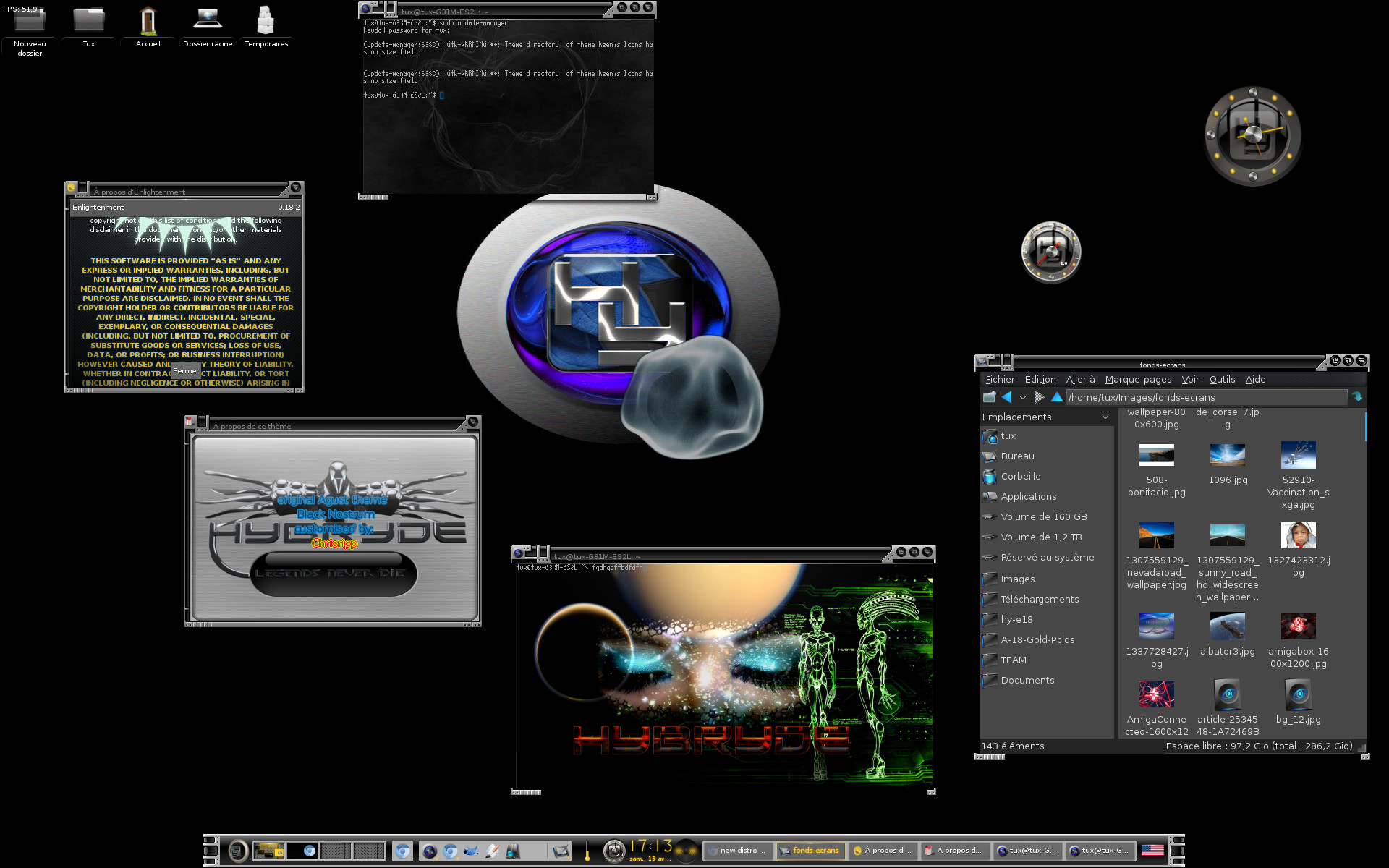Image resolution: width=1389 pixels, height=868 pixels.
Task: Click the path field /home/tux/Images/fonds-ecrans
Action: click(x=1207, y=397)
